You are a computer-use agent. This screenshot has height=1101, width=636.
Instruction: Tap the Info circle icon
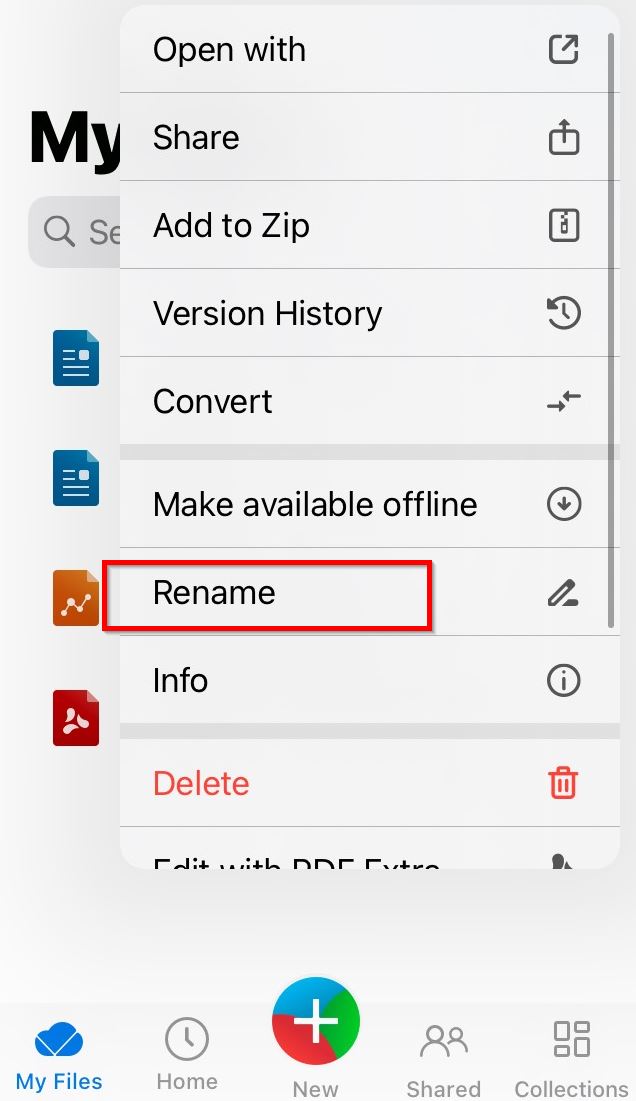click(x=564, y=681)
